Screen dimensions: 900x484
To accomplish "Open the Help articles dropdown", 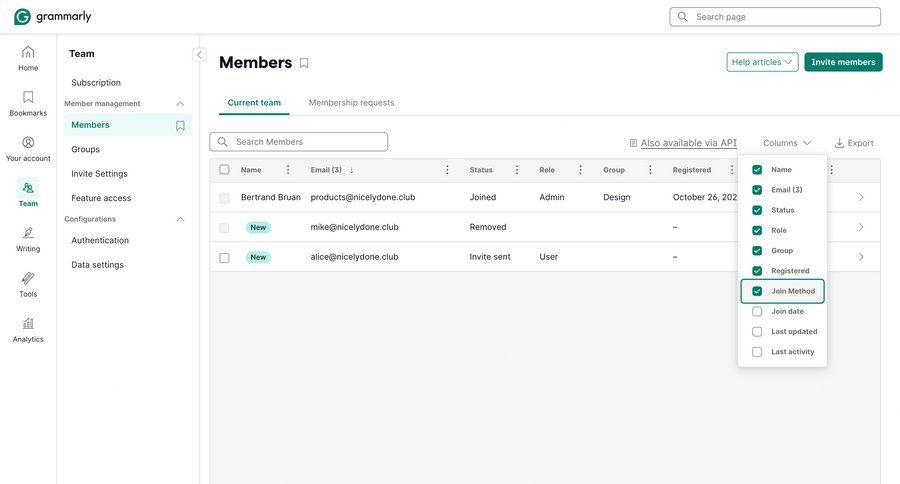I will coord(762,62).
